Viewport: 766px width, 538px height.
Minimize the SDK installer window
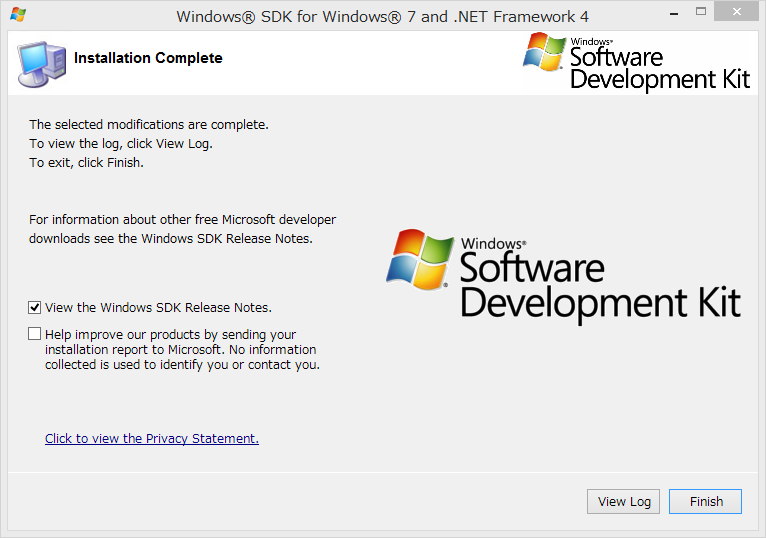pyautogui.click(x=674, y=13)
